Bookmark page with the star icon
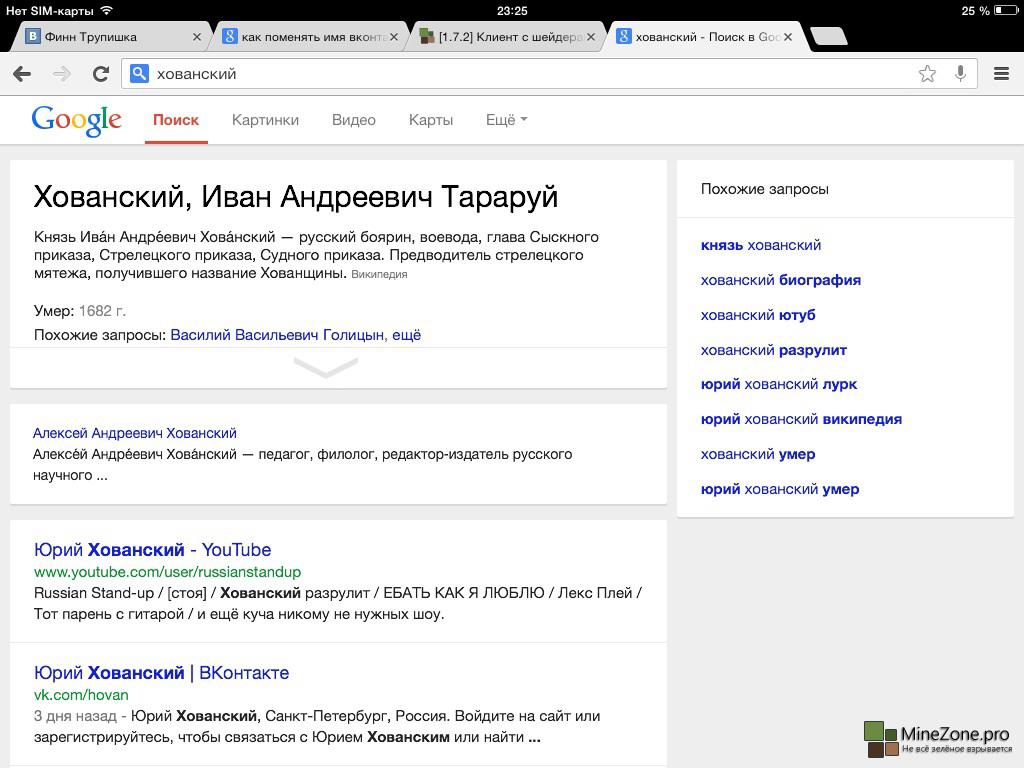1024x768 pixels. click(x=927, y=73)
